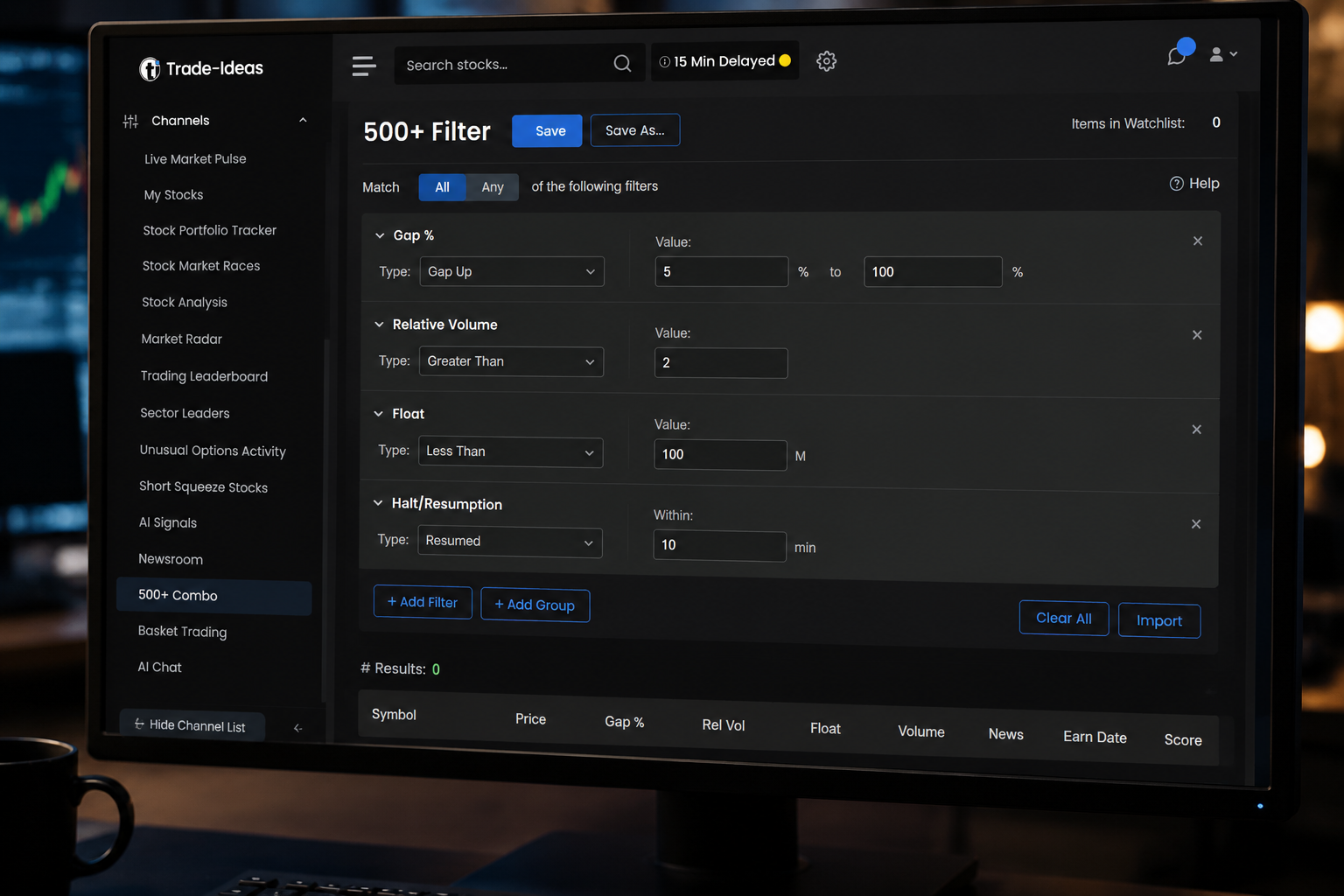Open the Resumed type dropdown
The width and height of the screenshot is (1344, 896).
coord(510,542)
